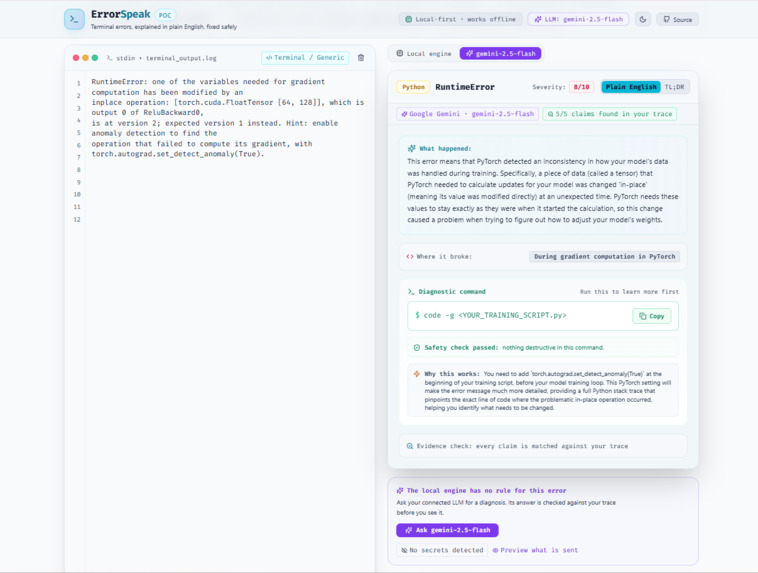Click line number 12 in the editor
The image size is (758, 573).
[x=77, y=220]
